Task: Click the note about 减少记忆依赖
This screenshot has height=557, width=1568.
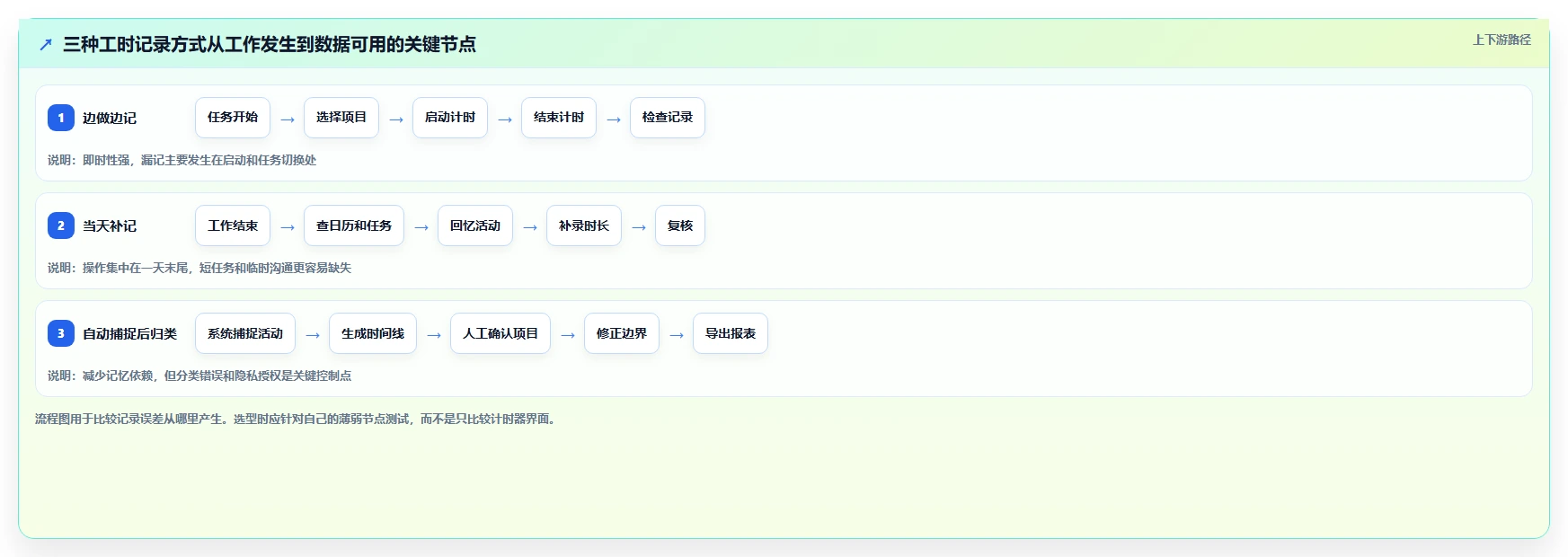Action: pyautogui.click(x=199, y=376)
